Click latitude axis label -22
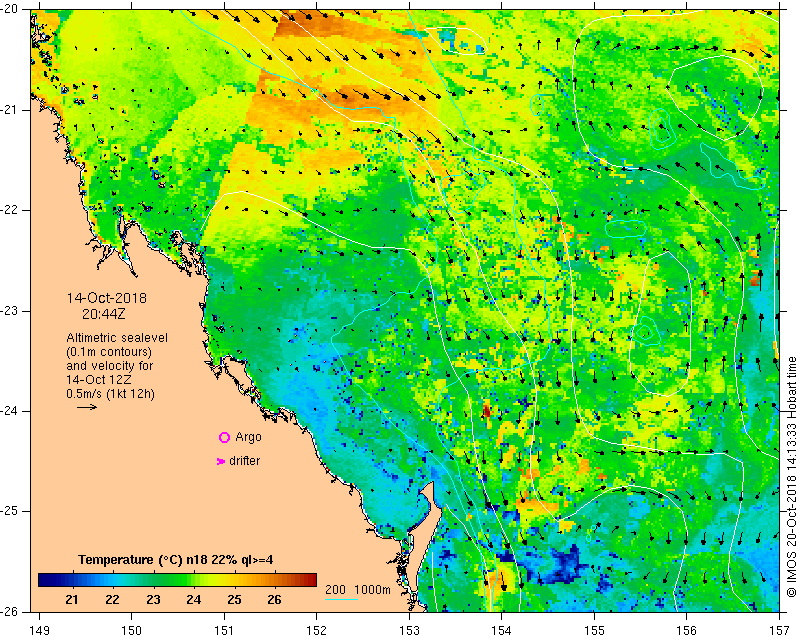The image size is (800, 640). pos(11,210)
